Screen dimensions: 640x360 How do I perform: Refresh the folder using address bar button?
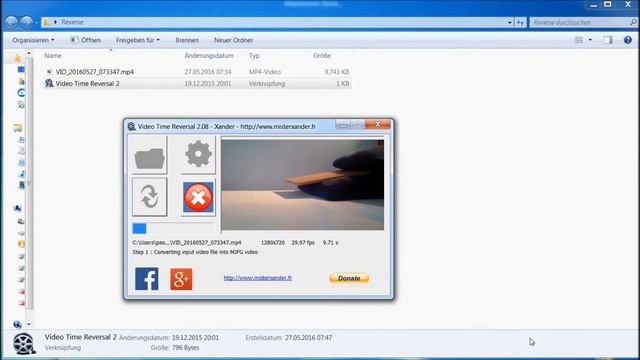pyautogui.click(x=520, y=22)
